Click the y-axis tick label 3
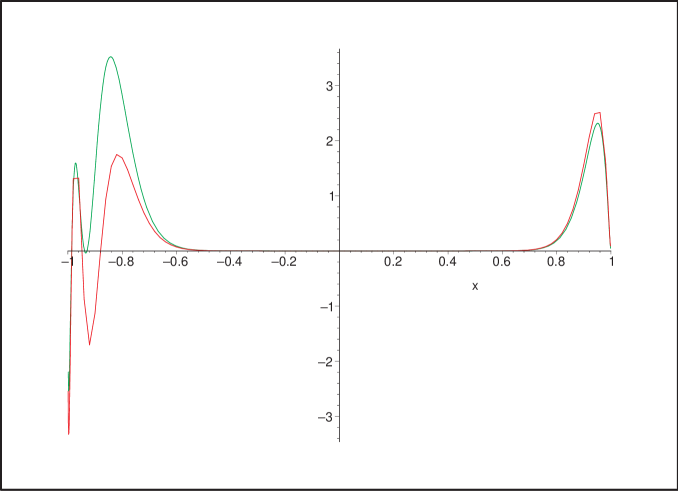This screenshot has width=678, height=491. coord(328,86)
